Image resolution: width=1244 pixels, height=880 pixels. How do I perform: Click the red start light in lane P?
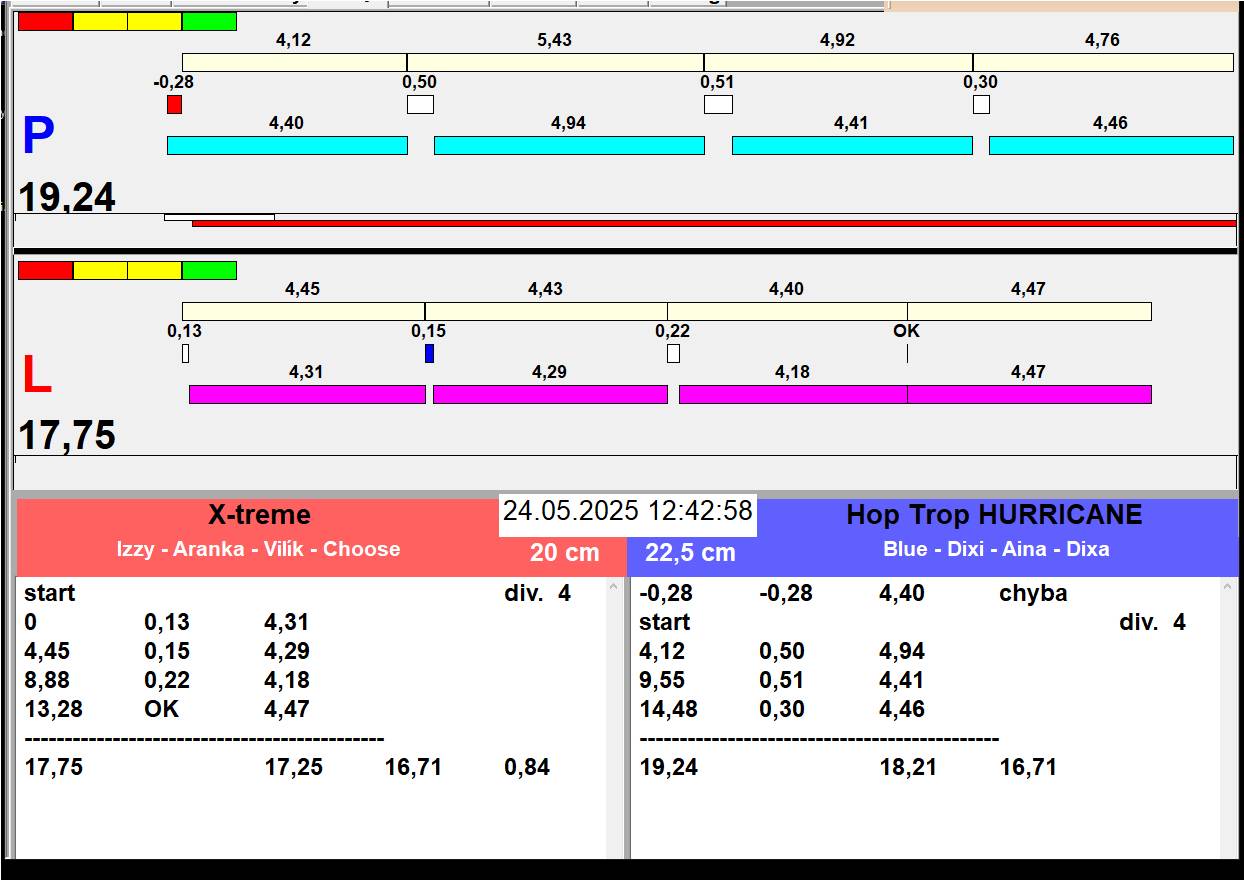click(x=45, y=22)
